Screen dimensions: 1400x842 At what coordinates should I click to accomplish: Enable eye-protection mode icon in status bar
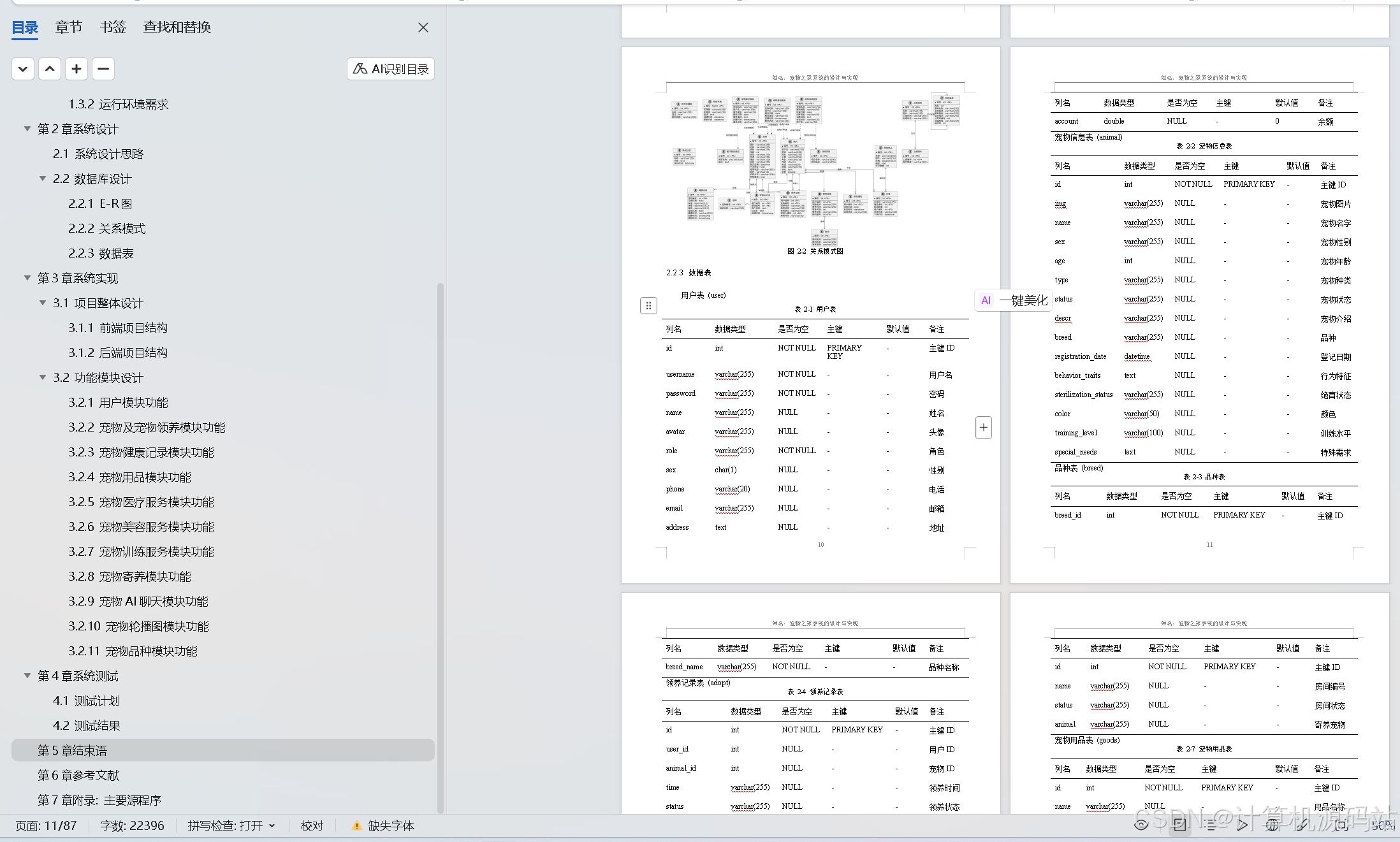point(1142,825)
